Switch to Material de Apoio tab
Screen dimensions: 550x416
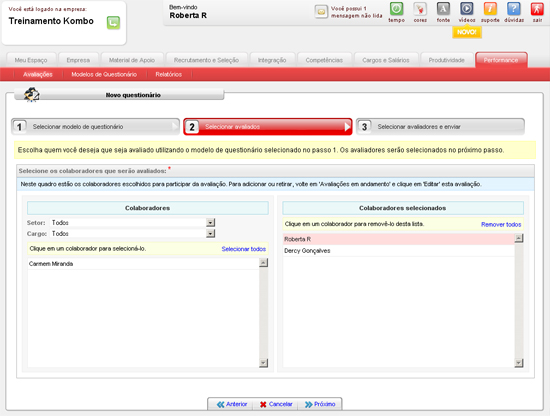point(132,60)
